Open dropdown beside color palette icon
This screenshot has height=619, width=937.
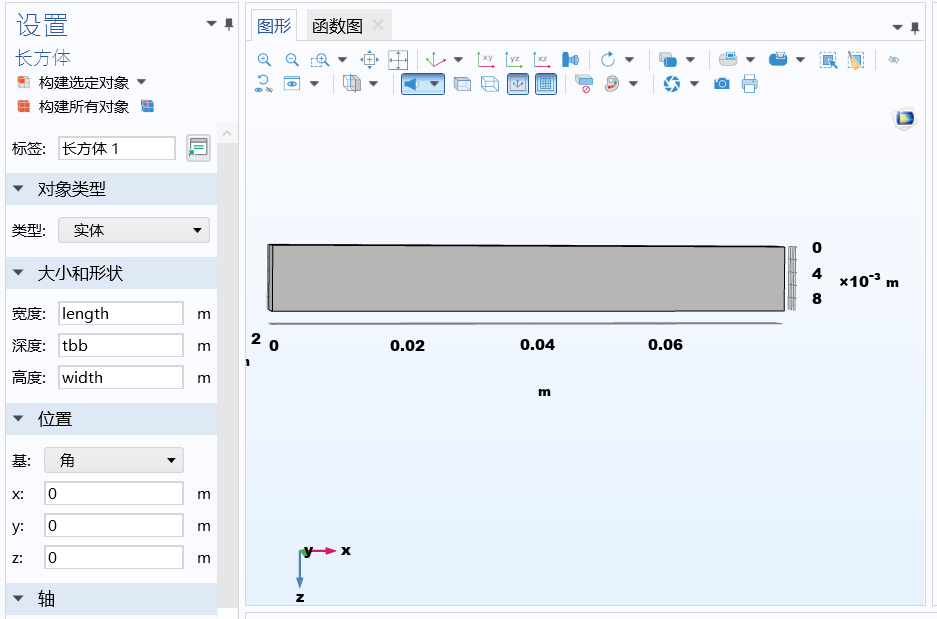click(633, 84)
